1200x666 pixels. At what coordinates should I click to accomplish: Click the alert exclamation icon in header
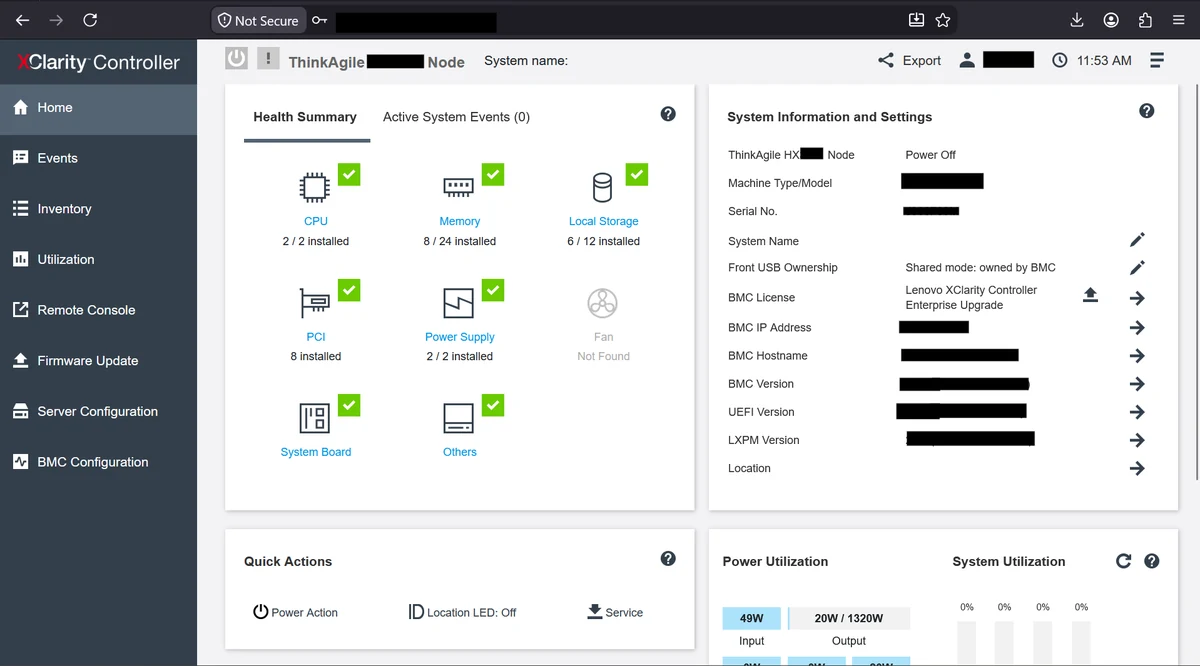(x=268, y=58)
